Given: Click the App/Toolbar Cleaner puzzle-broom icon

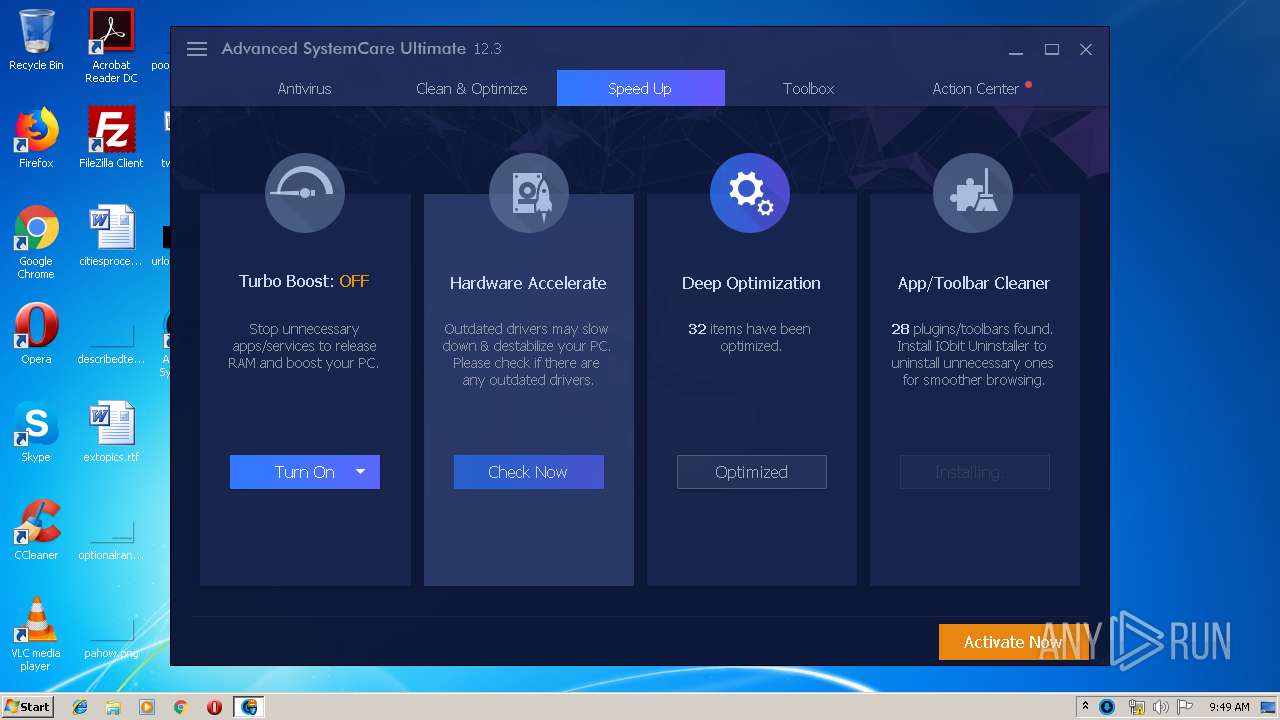Looking at the screenshot, I should tap(973, 193).
